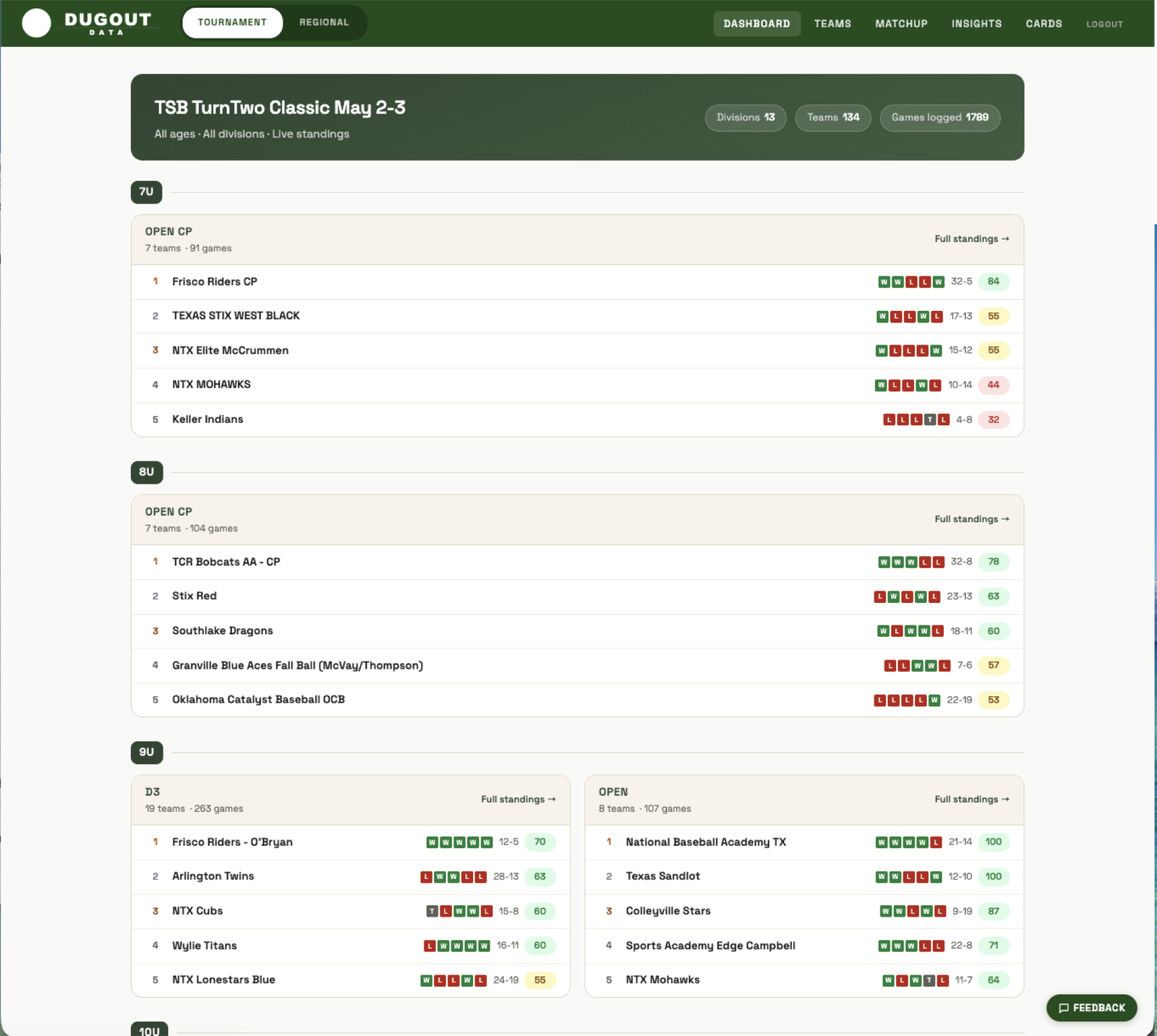Click the last W badge for Oklahoma Catalyst Baseball OCB
1157x1036 pixels.
tap(933, 700)
